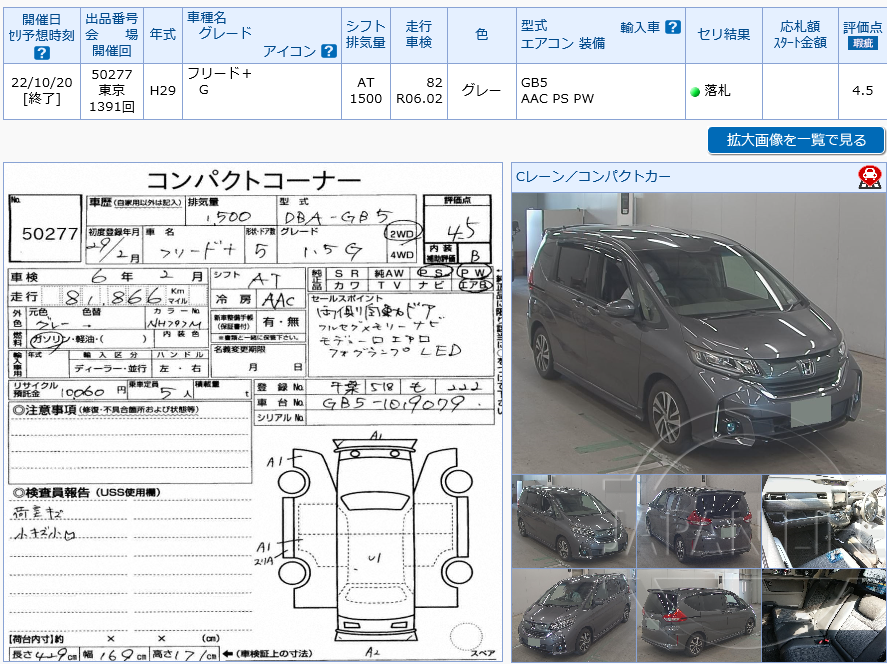Click the 瑕疵 badge in 評価点 header
The image size is (887, 664).
click(x=860, y=42)
